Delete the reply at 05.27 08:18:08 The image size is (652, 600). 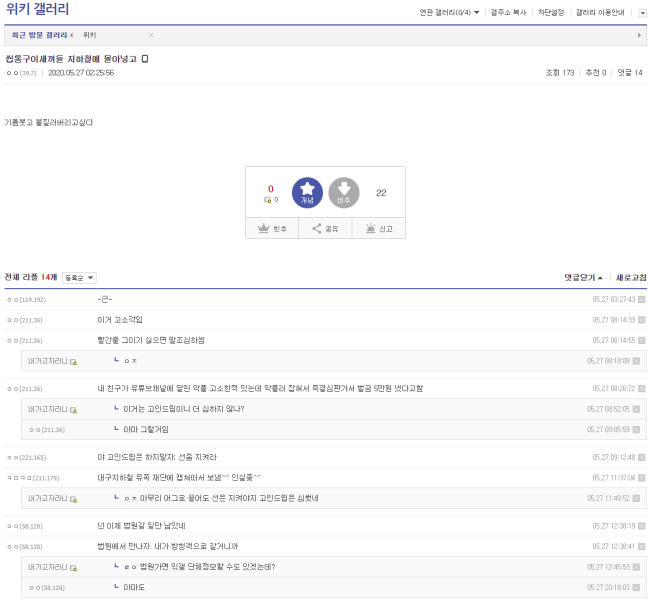click(x=636, y=361)
